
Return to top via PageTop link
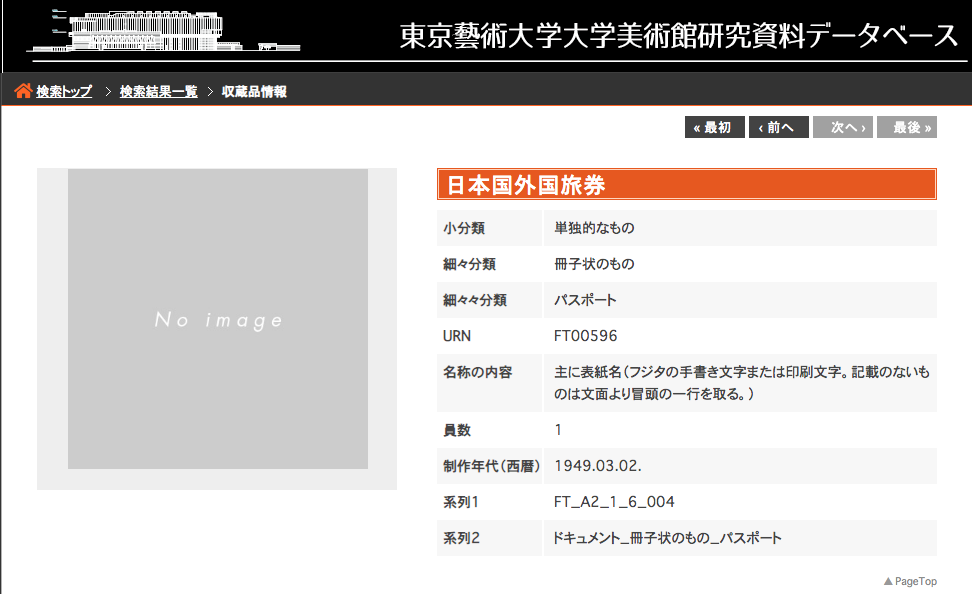(x=910, y=581)
